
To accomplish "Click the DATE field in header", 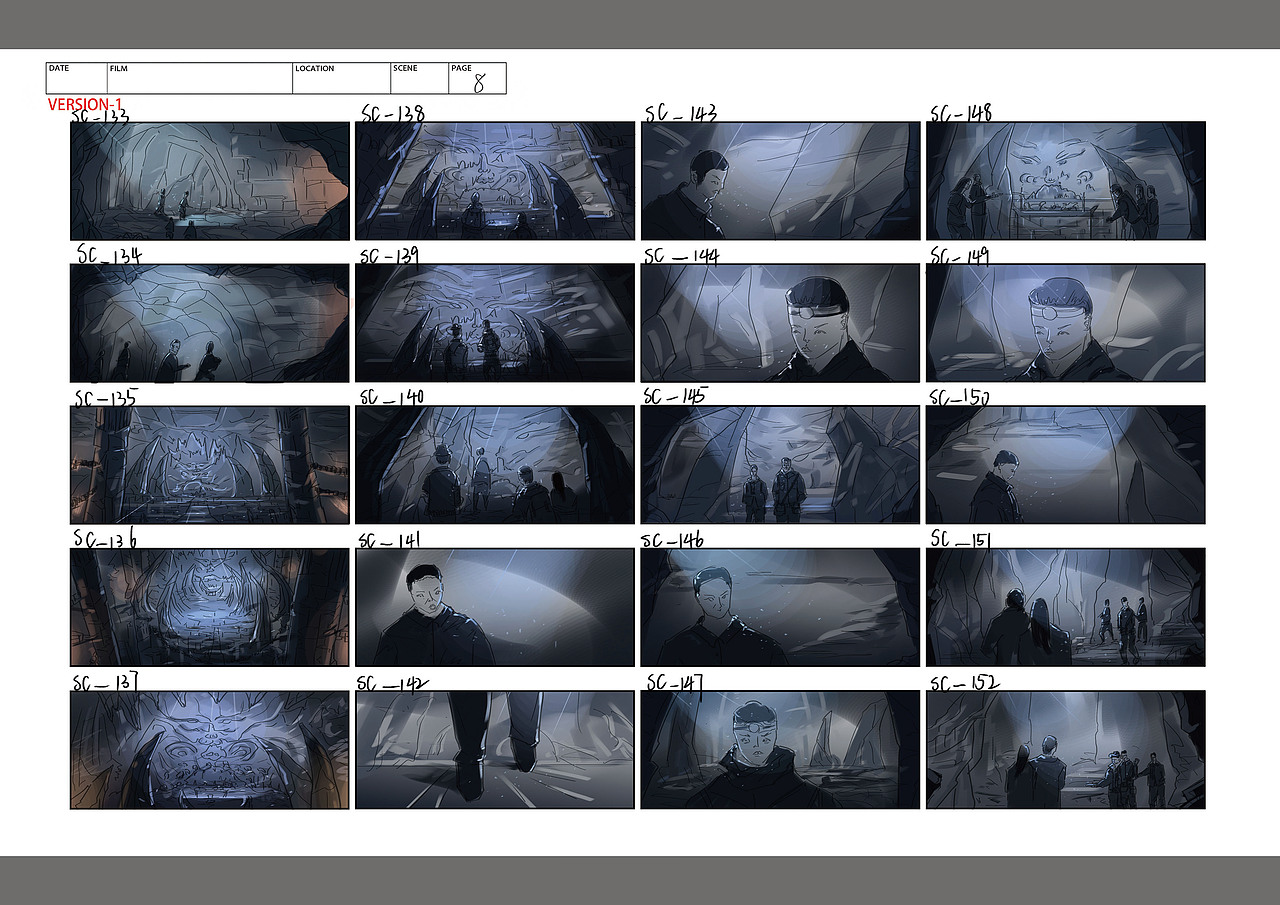I will [77, 78].
